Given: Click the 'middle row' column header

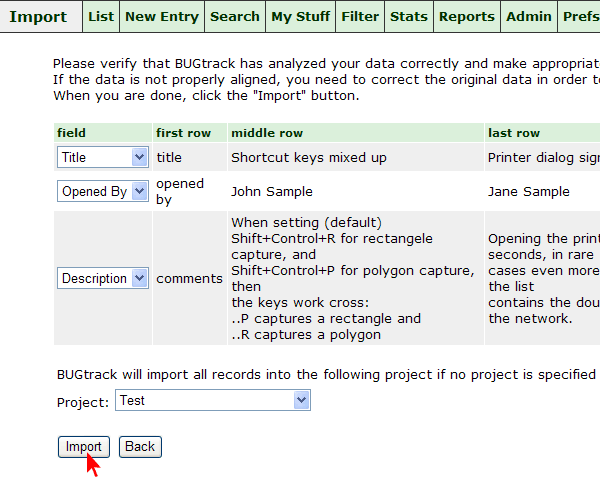Looking at the screenshot, I should pyautogui.click(x=267, y=133).
